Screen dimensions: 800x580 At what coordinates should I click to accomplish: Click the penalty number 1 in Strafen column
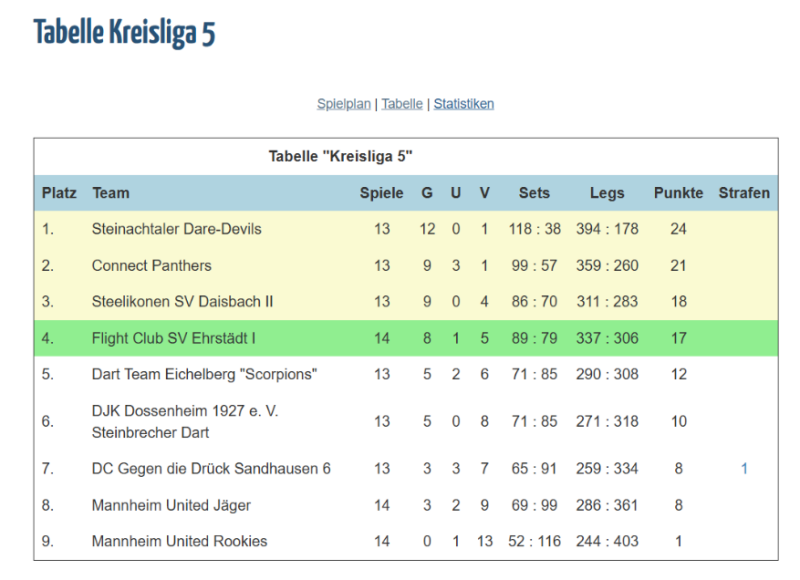coord(744,468)
